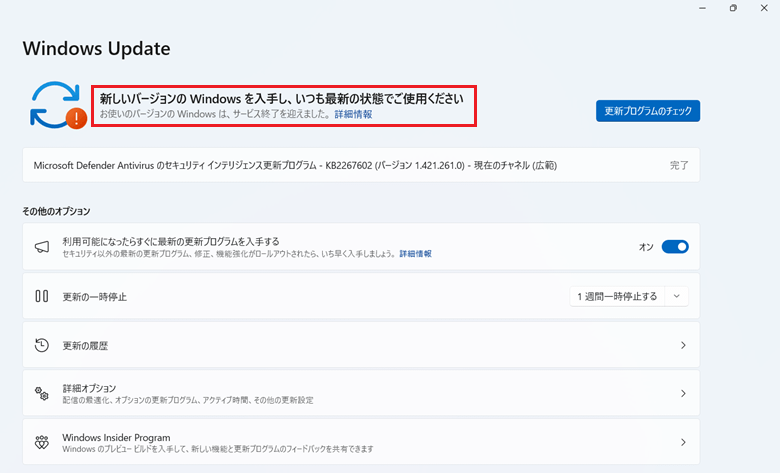Toggle off 利用可能になったらすぐに最新の更新プログラムを入手する switch
Screen dimensions: 780x473
[x=675, y=247]
